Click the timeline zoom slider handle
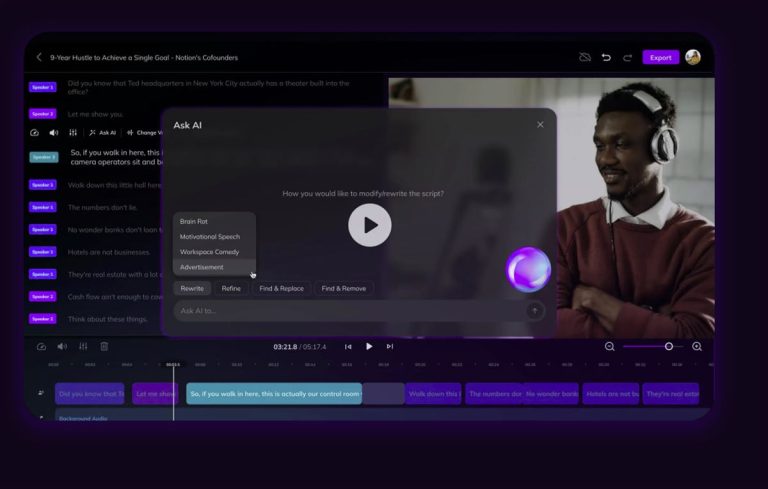 pos(669,346)
